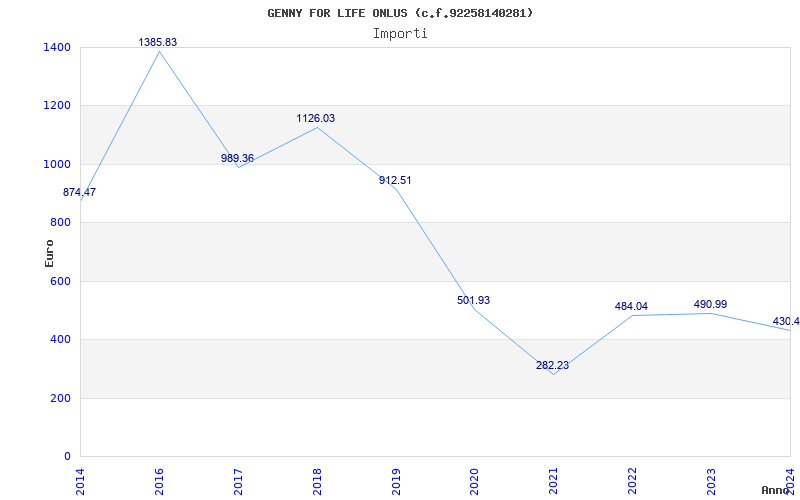Click the 2014 x-axis tick label
The width and height of the screenshot is (800, 500).
click(80, 481)
